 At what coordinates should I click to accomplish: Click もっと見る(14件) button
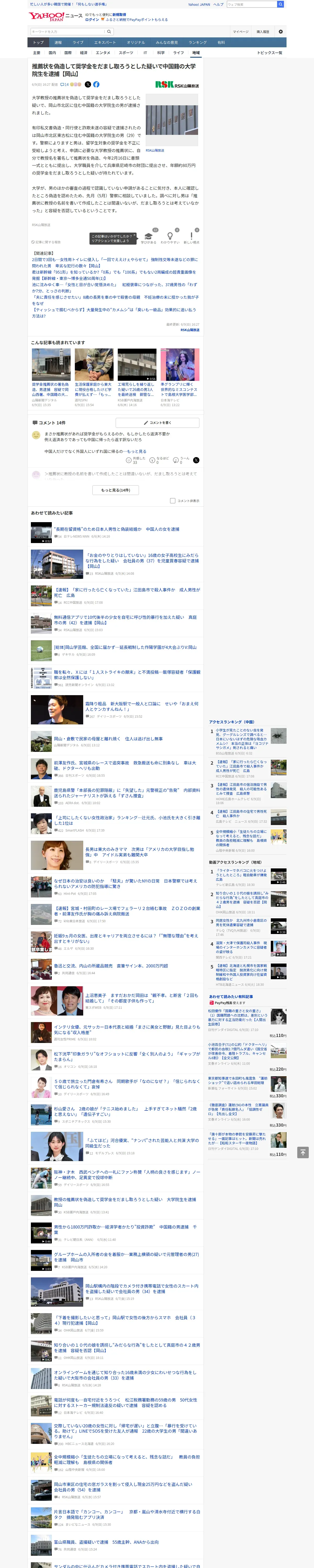click(x=116, y=490)
